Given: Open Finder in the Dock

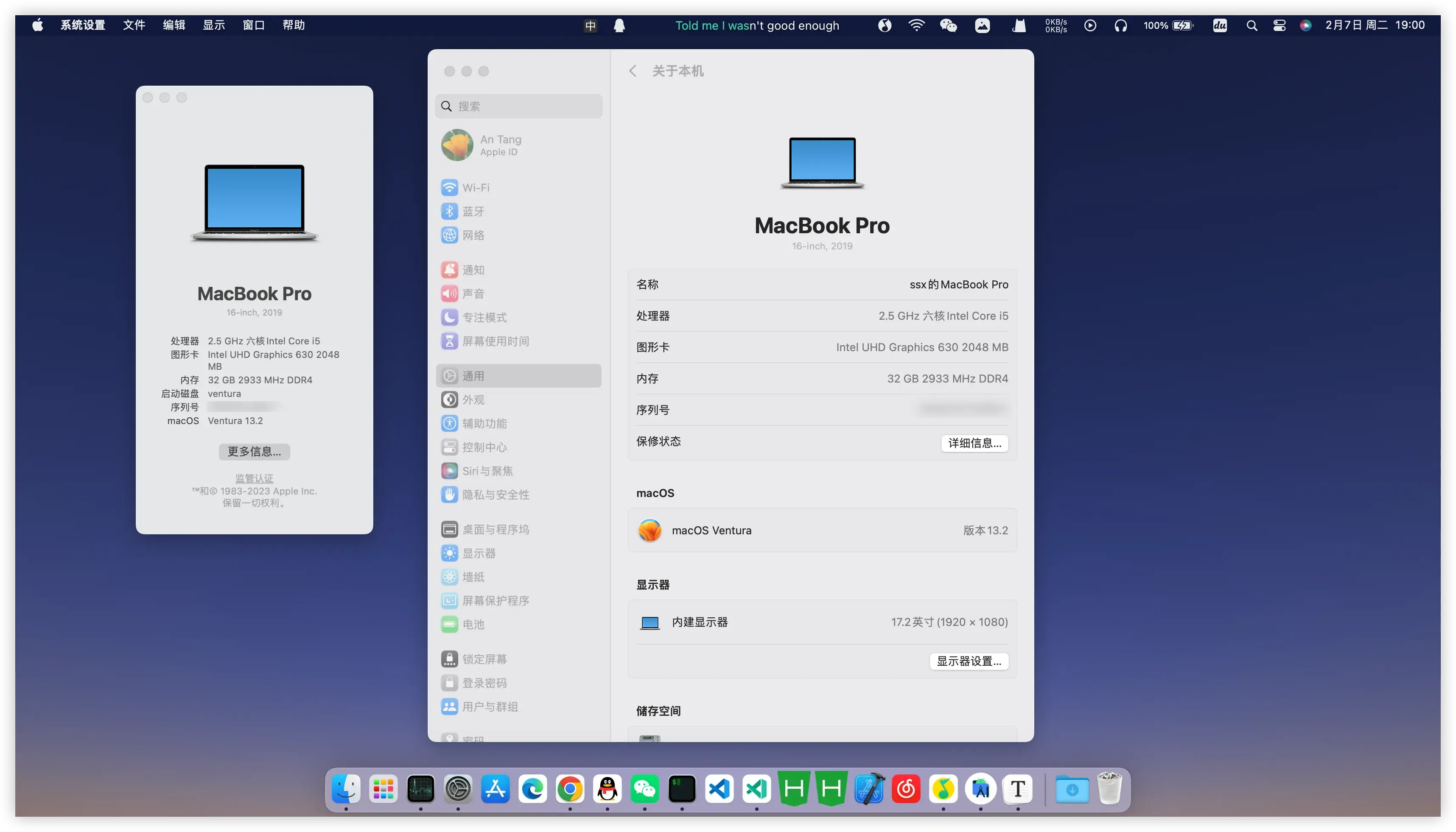Looking at the screenshot, I should point(346,789).
